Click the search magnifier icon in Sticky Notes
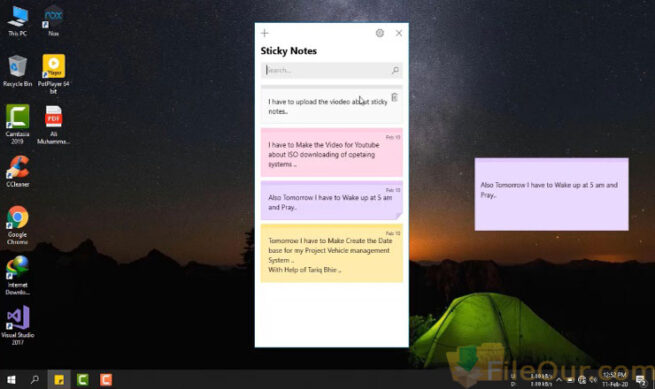 395,70
